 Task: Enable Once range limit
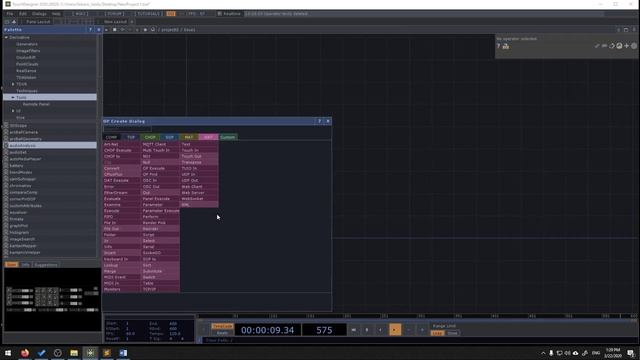[452, 333]
